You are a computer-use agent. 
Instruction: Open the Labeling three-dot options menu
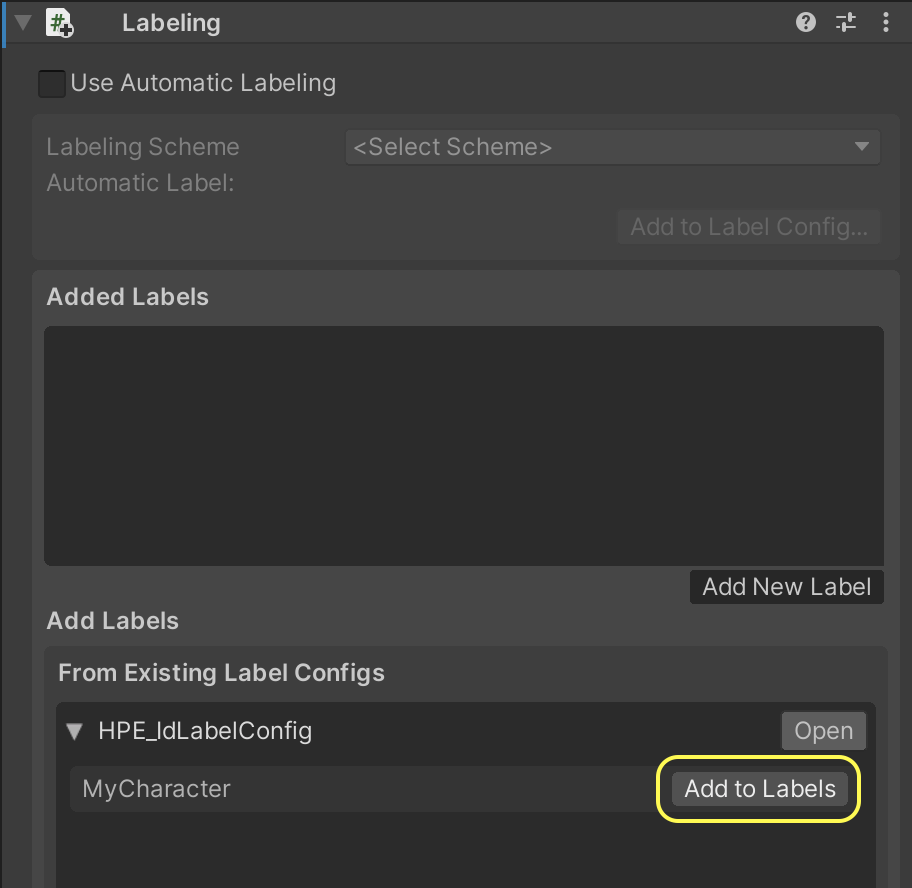click(886, 22)
